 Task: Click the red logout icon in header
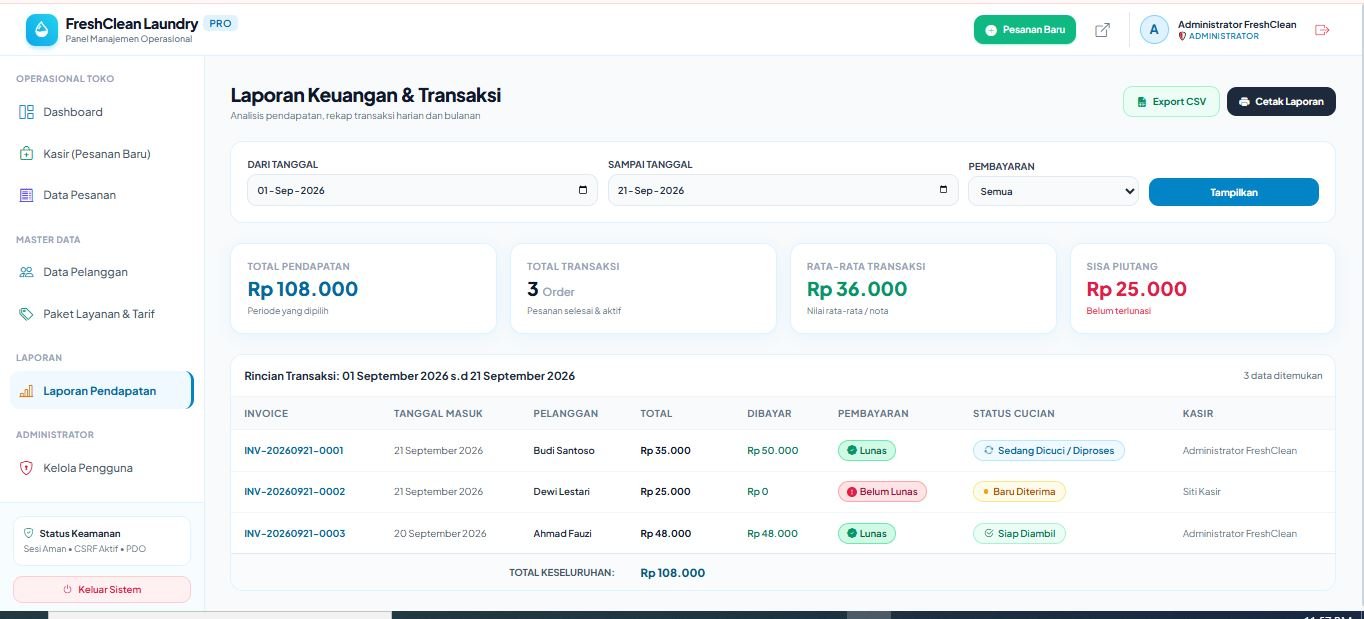tap(1322, 30)
